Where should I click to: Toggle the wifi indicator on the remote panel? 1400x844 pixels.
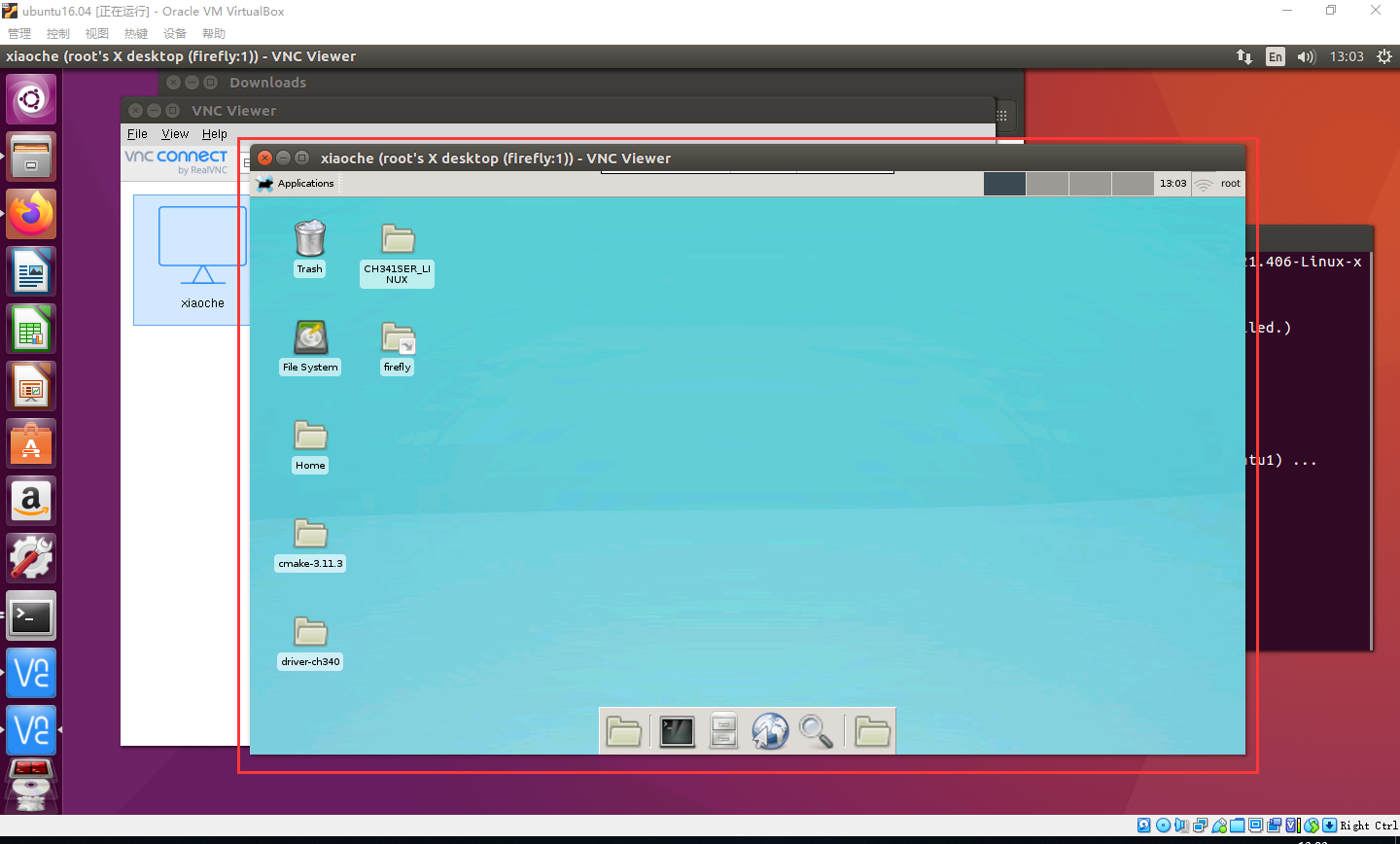[1204, 183]
